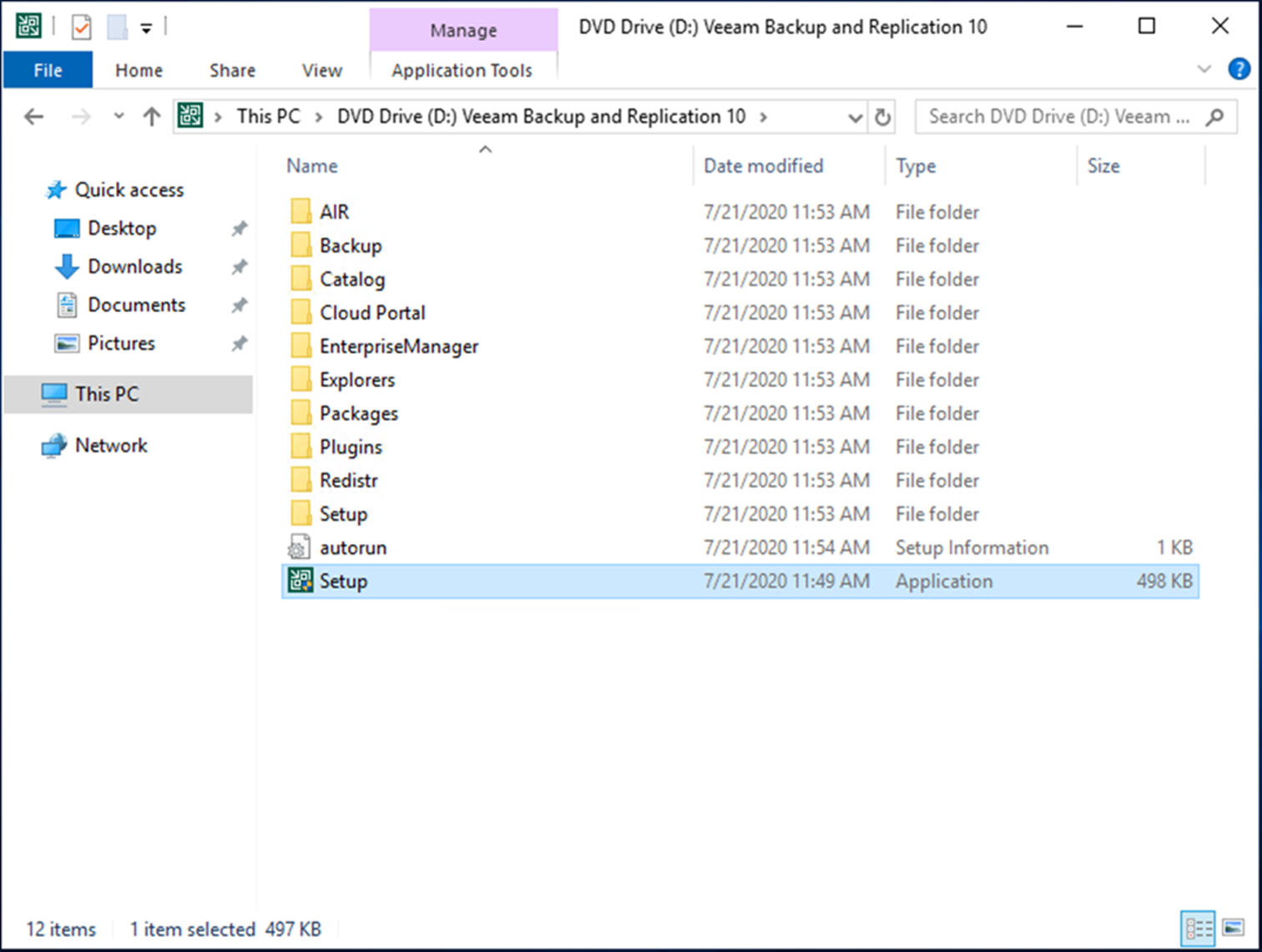Click the New folder quick access toolbar icon
The height and width of the screenshot is (952, 1262).
coord(117,28)
